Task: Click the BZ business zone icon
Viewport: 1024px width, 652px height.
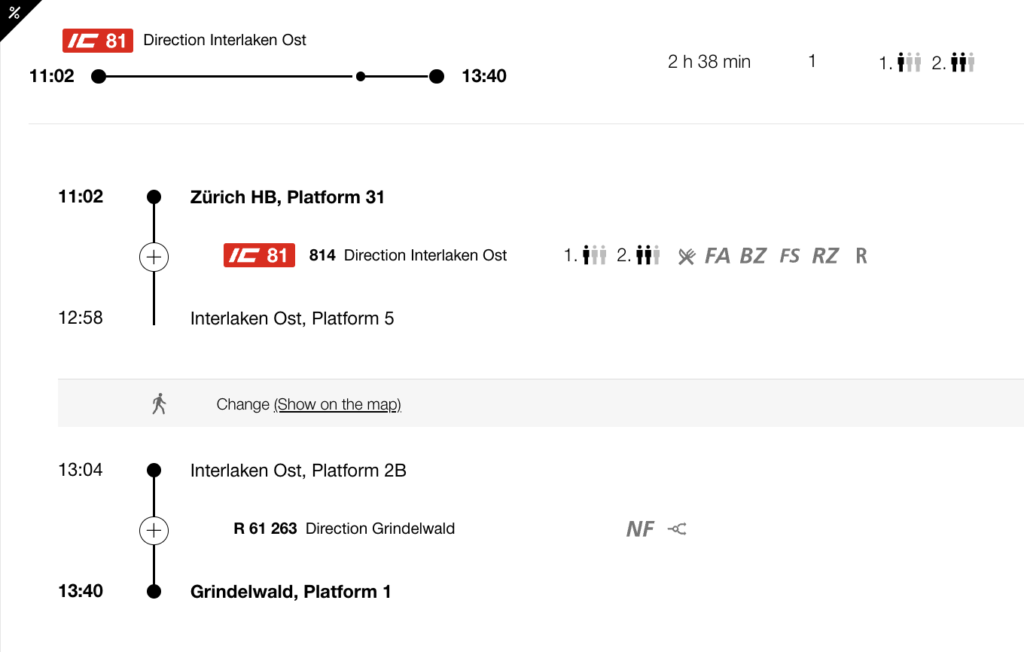Action: pos(753,256)
